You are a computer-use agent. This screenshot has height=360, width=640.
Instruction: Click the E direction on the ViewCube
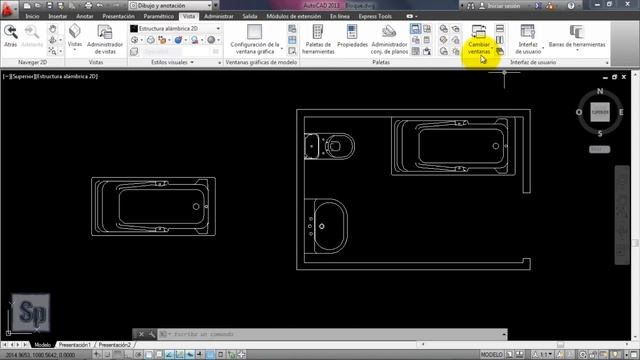[x=621, y=112]
